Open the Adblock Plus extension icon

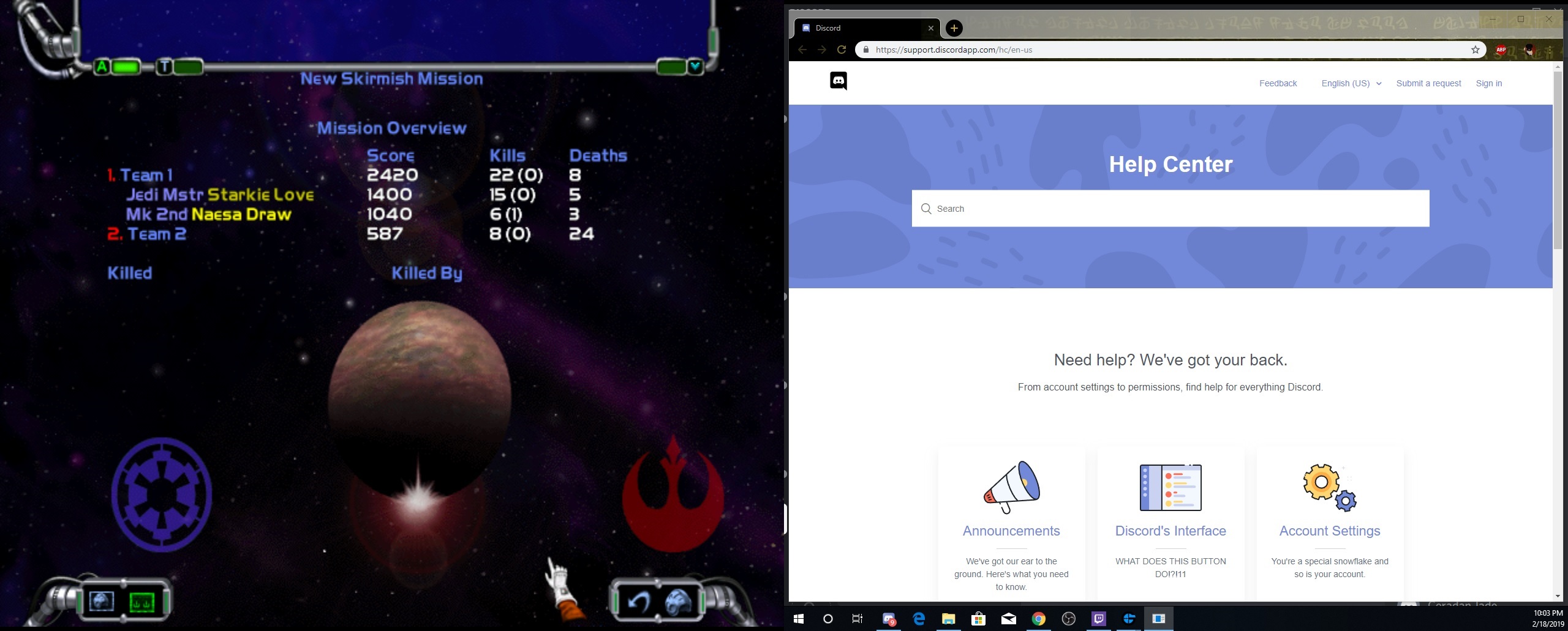1501,50
